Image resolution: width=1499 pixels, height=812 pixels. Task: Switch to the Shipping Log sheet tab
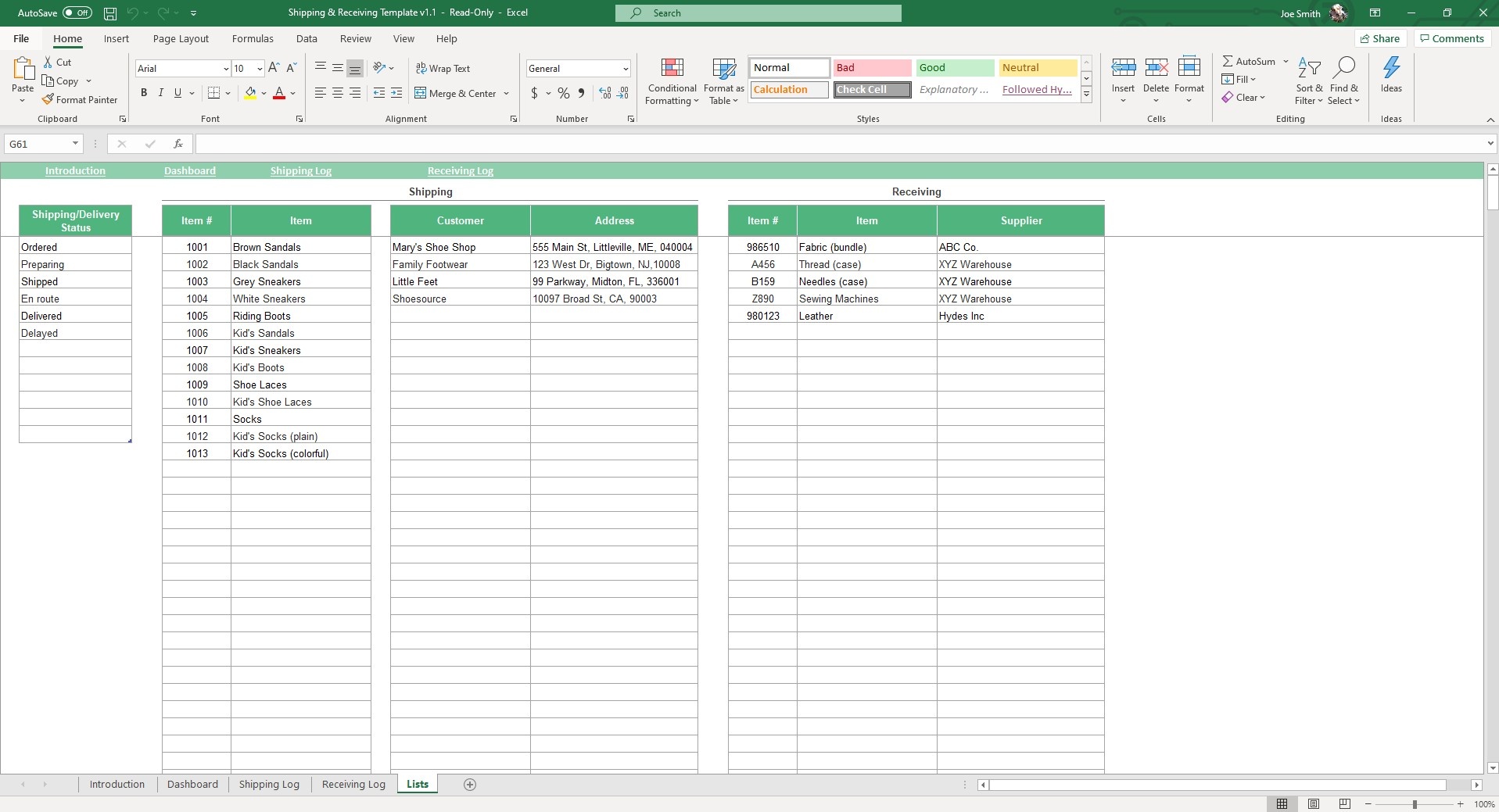pos(269,785)
